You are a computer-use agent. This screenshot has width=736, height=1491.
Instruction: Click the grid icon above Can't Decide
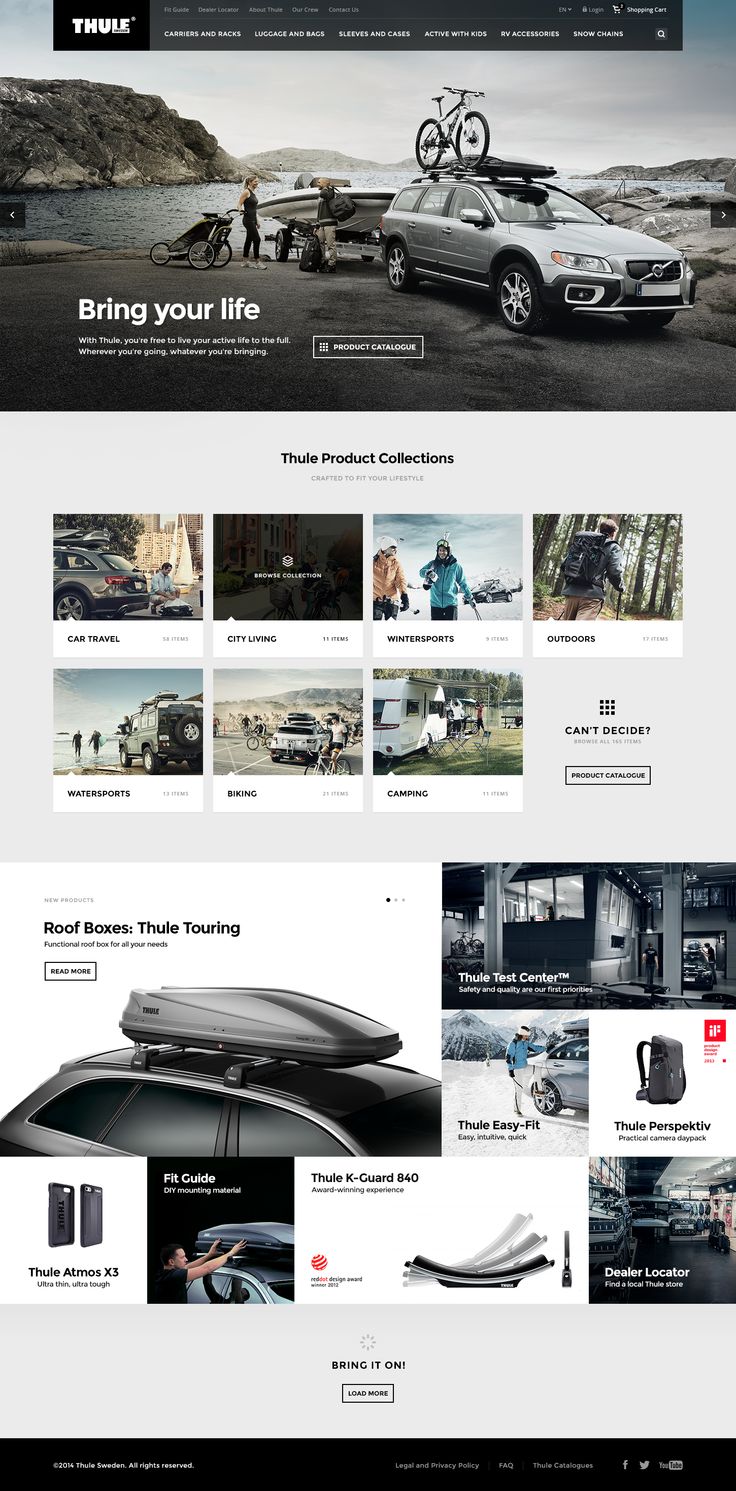point(607,708)
